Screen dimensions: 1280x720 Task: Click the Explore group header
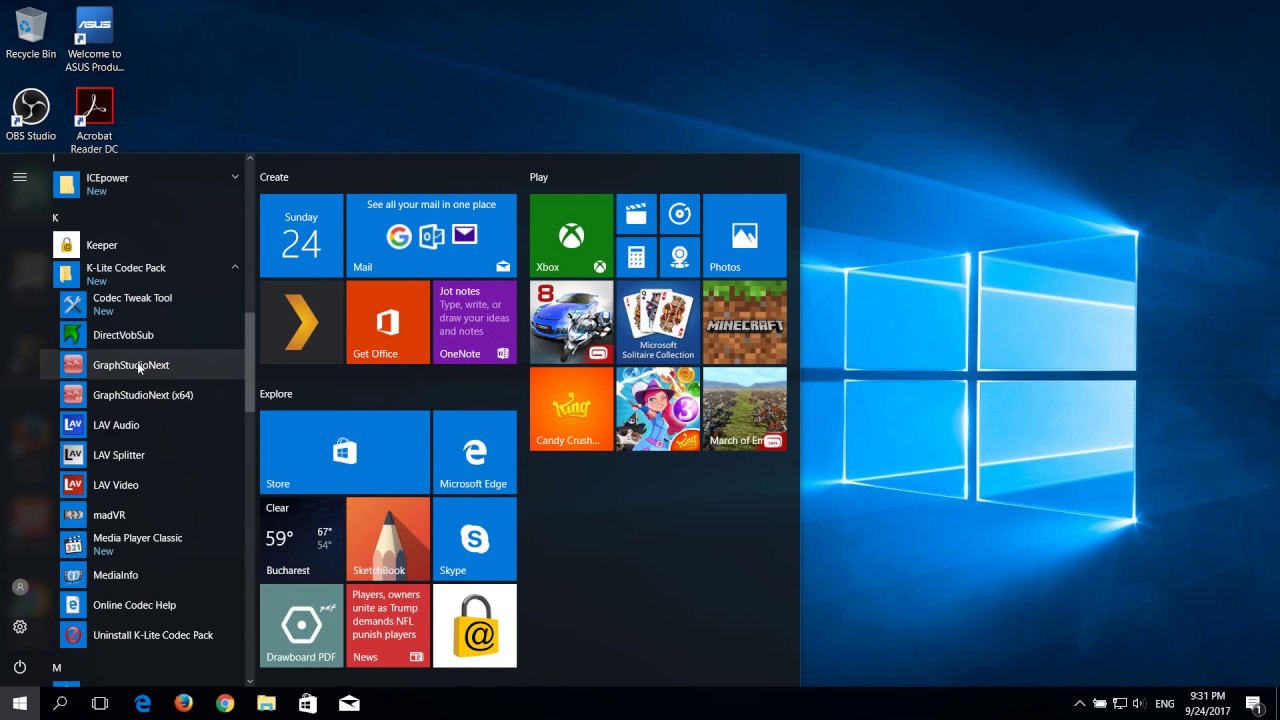point(276,394)
